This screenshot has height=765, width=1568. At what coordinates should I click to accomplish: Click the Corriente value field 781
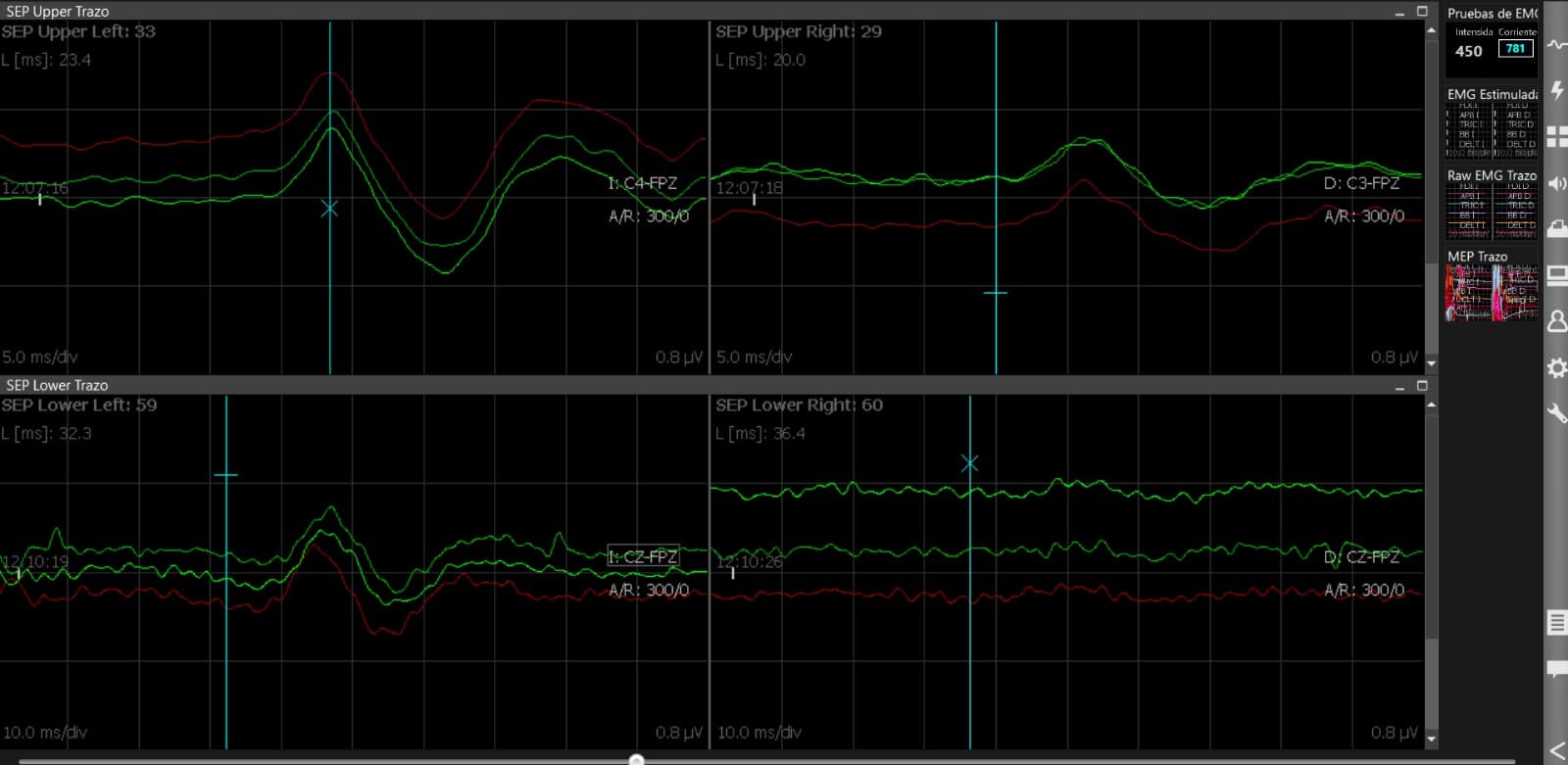point(1515,49)
